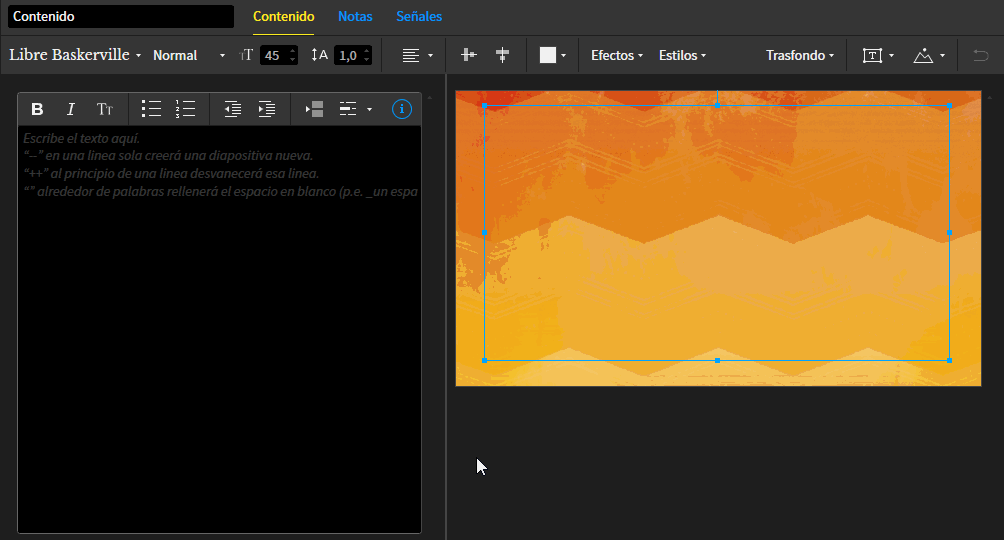This screenshot has height=540, width=1004.
Task: Click the background image icon
Action: click(x=923, y=56)
